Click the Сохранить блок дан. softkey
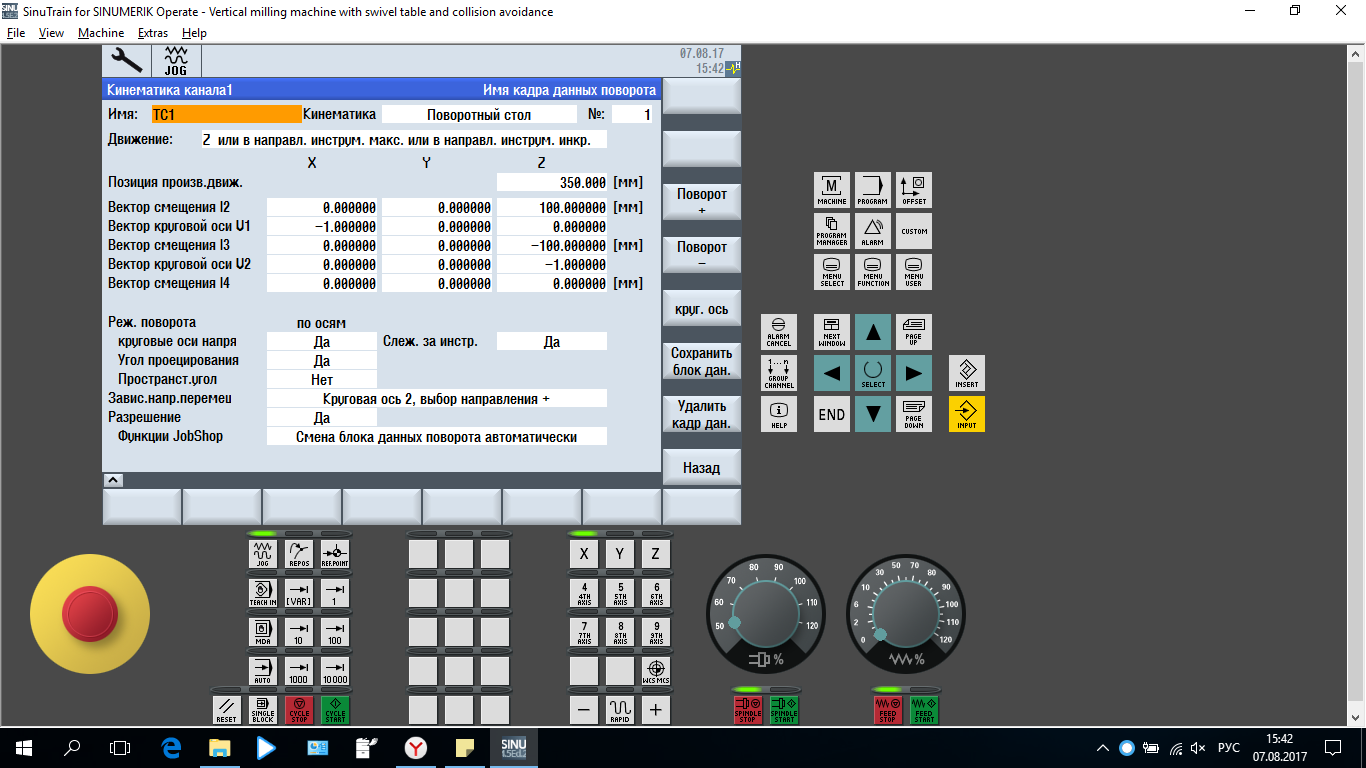 pyautogui.click(x=701, y=362)
